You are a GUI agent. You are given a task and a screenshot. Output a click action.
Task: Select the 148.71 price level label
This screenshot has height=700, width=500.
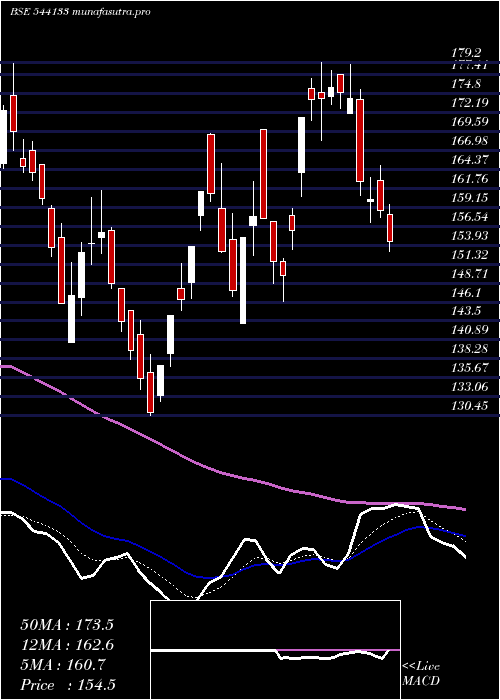coord(470,273)
